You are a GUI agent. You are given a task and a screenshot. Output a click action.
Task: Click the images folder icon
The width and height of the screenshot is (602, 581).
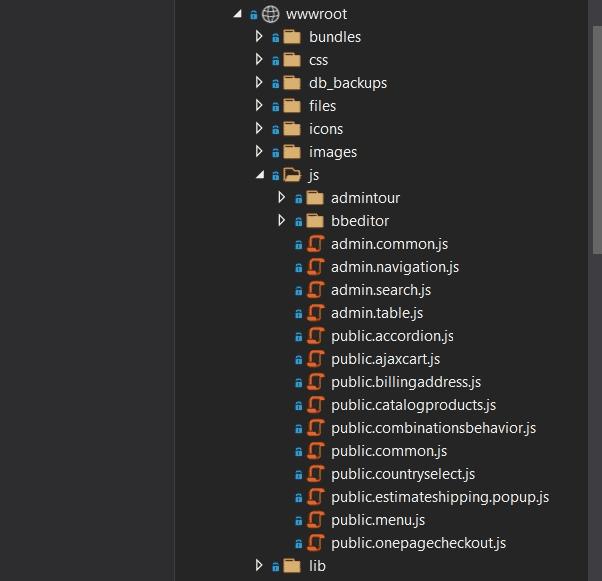(292, 152)
